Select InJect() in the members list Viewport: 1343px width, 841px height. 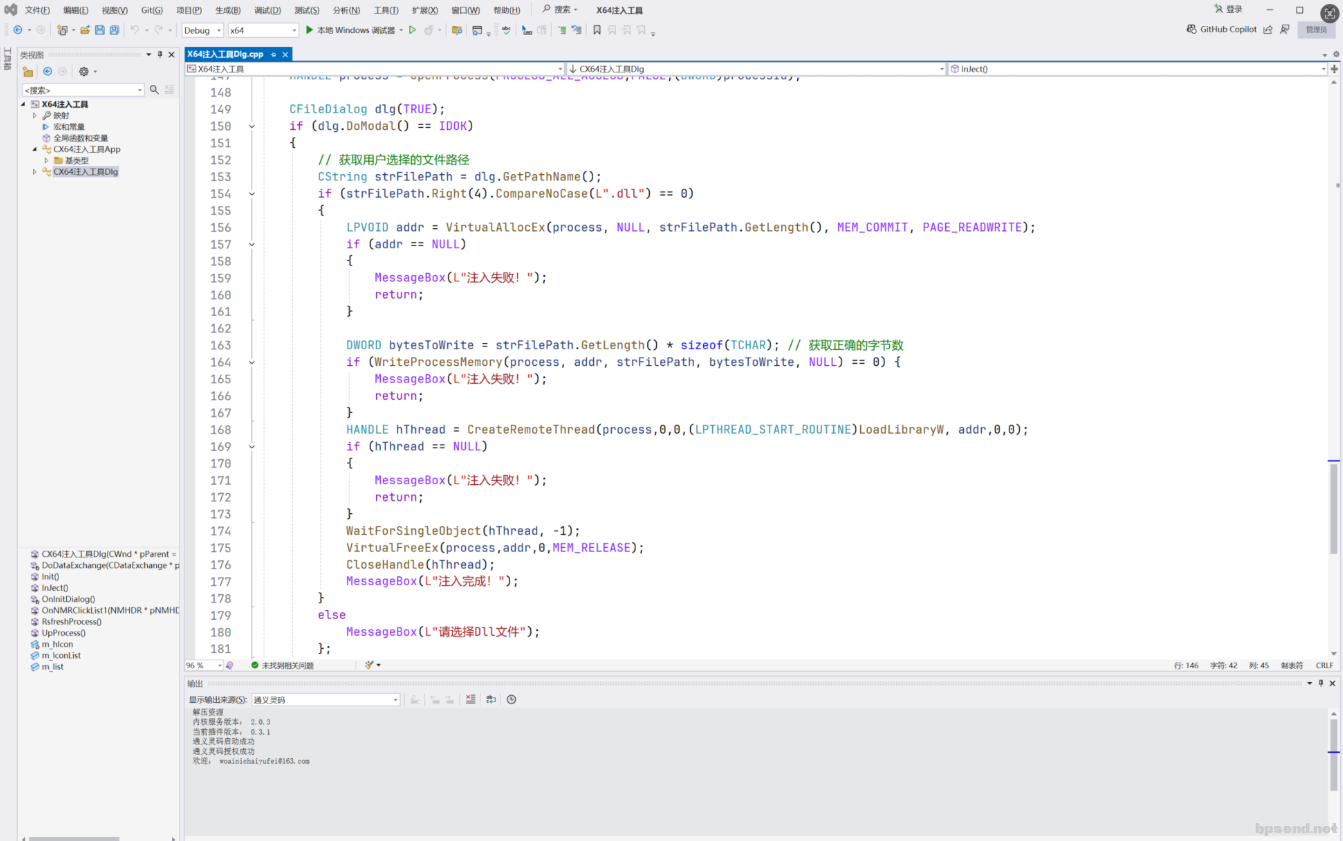click(55, 588)
